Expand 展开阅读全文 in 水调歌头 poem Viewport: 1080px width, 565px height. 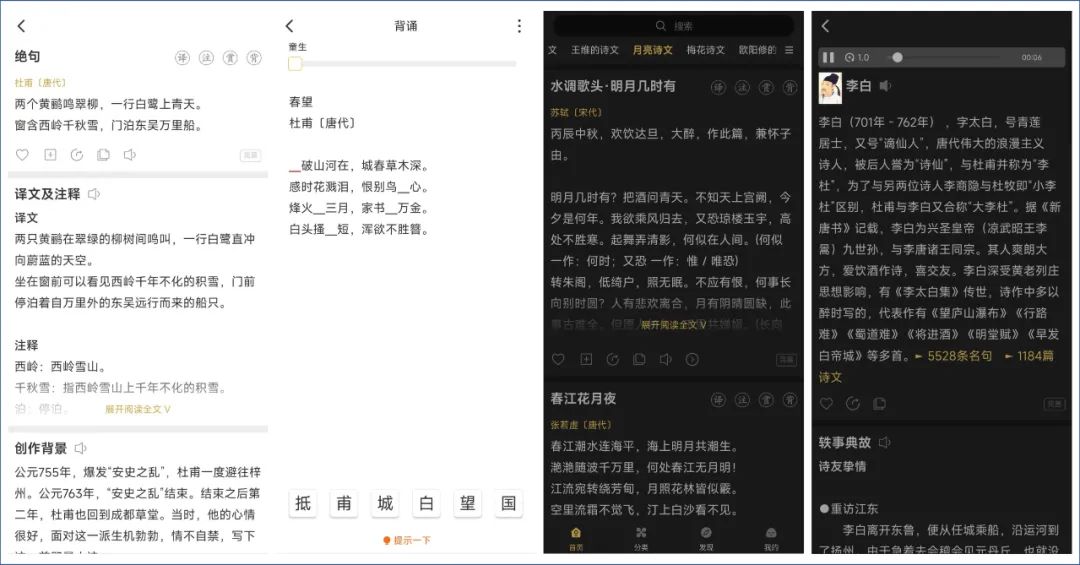click(x=673, y=325)
